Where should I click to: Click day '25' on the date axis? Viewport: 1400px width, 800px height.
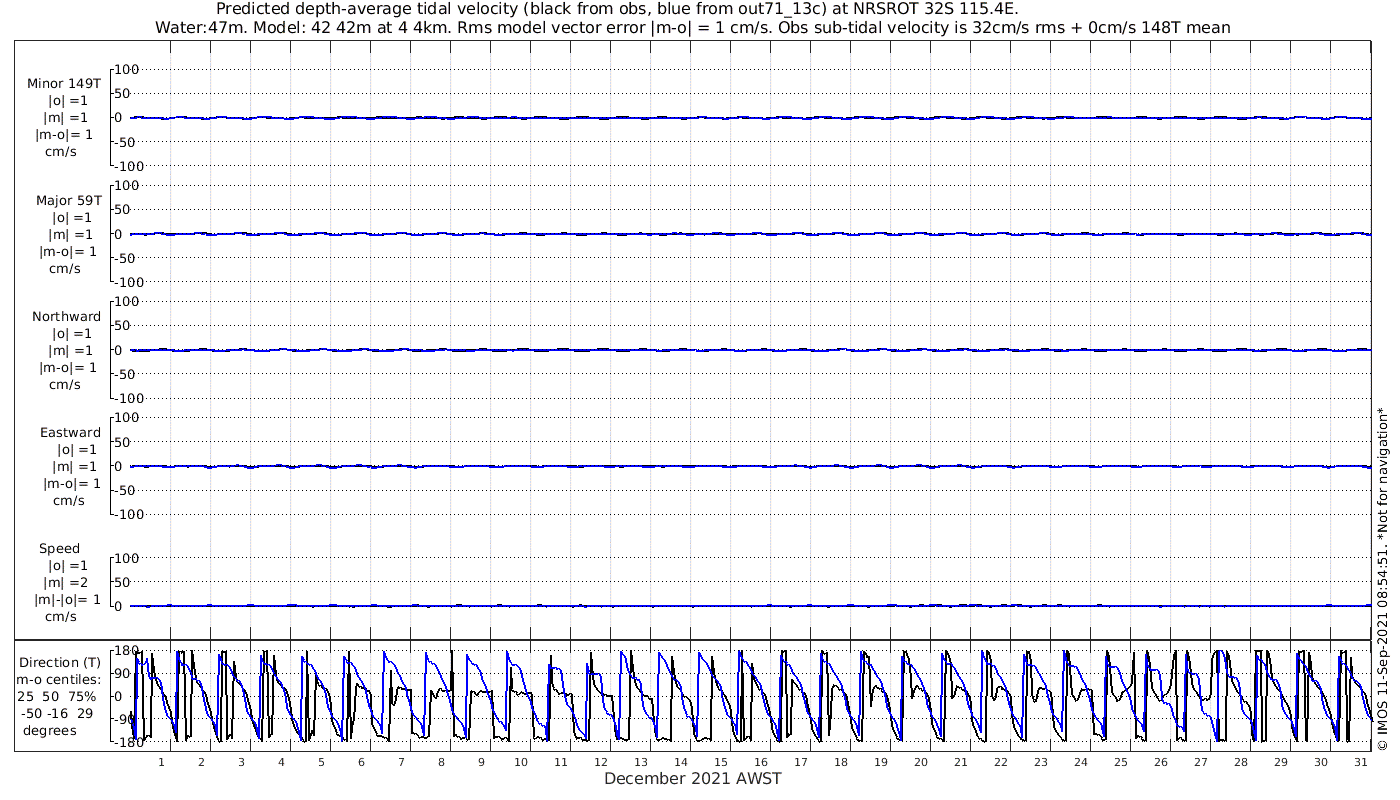pos(1121,762)
